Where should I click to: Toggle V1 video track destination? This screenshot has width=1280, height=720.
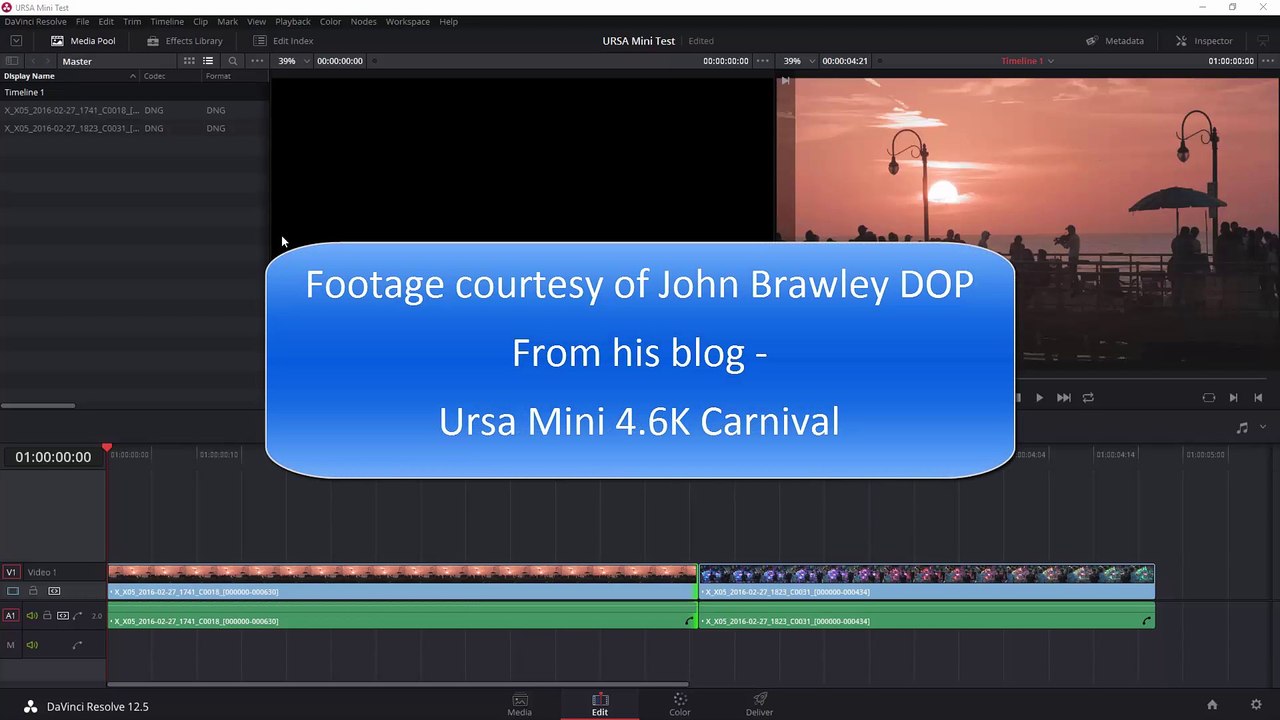[11, 572]
